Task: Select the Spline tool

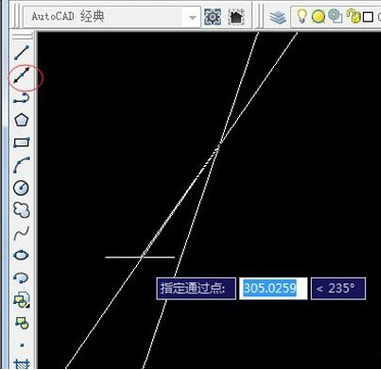Action: pyautogui.click(x=22, y=233)
